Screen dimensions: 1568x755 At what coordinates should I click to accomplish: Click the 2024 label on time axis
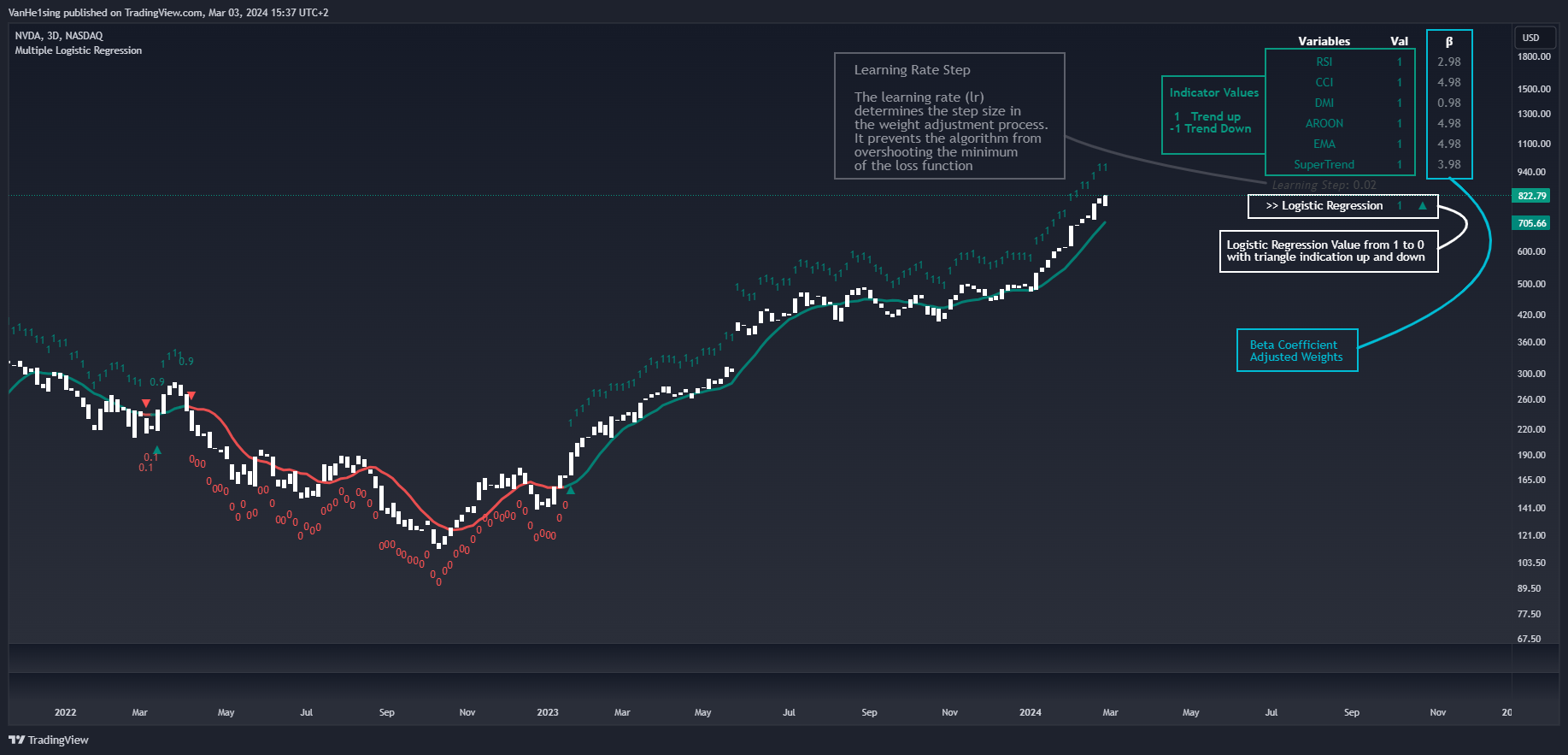[x=1031, y=712]
